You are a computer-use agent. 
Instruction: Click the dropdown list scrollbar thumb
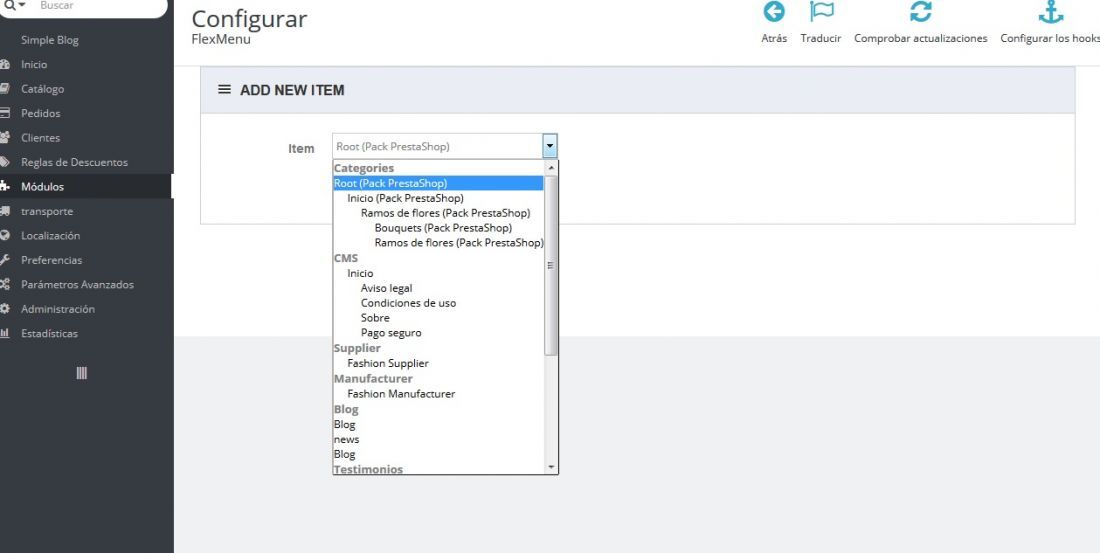click(x=551, y=265)
